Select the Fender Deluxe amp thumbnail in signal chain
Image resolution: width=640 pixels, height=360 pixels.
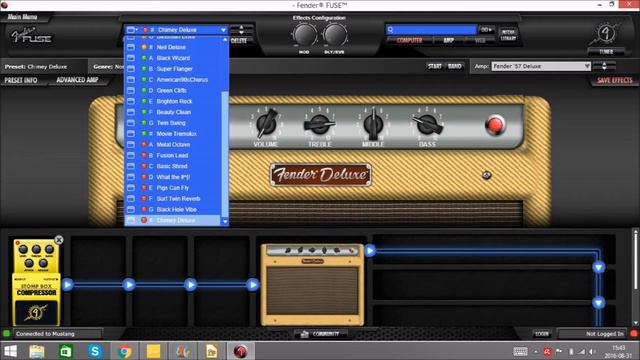312,284
